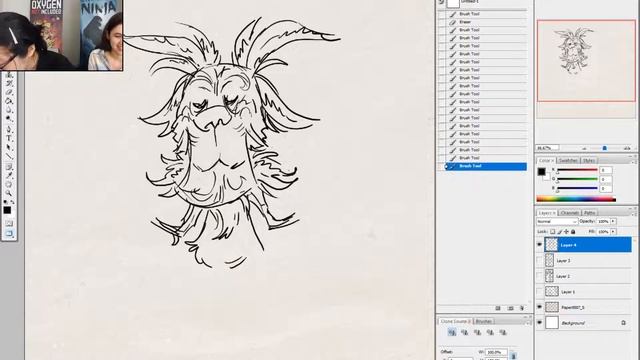This screenshot has height=360, width=640.
Task: Toggle lock transparent pixels
Action: (x=552, y=232)
